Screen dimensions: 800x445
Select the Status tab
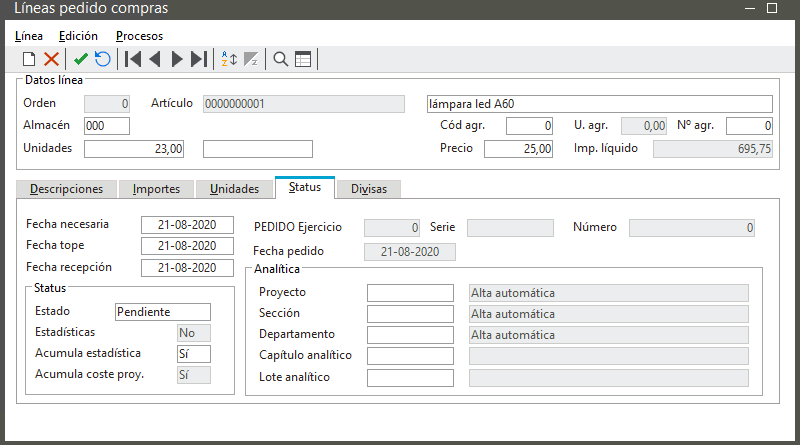pyautogui.click(x=305, y=187)
